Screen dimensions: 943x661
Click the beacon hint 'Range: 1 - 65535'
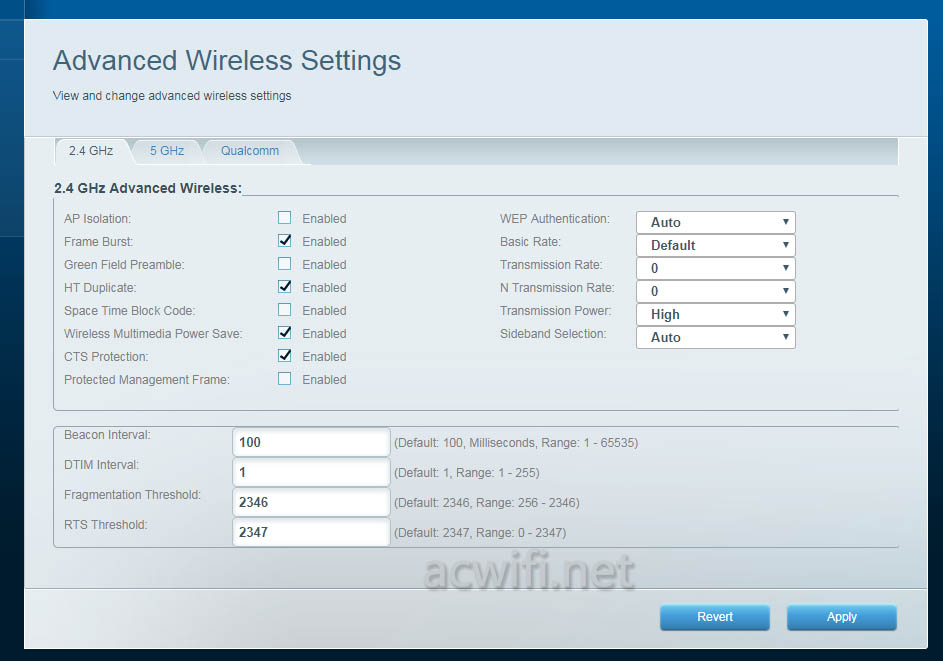[x=588, y=443]
